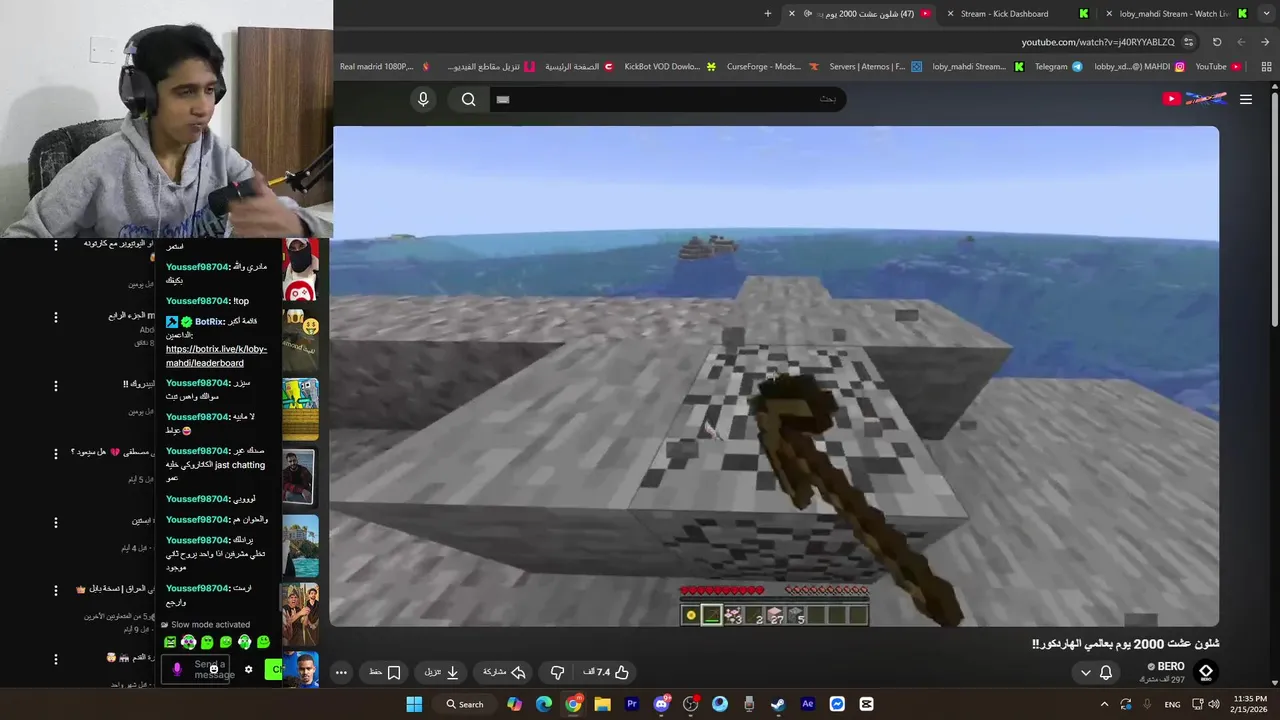Click the purple microphone icon in chat
This screenshot has height=720, width=1280.
pyautogui.click(x=178, y=669)
